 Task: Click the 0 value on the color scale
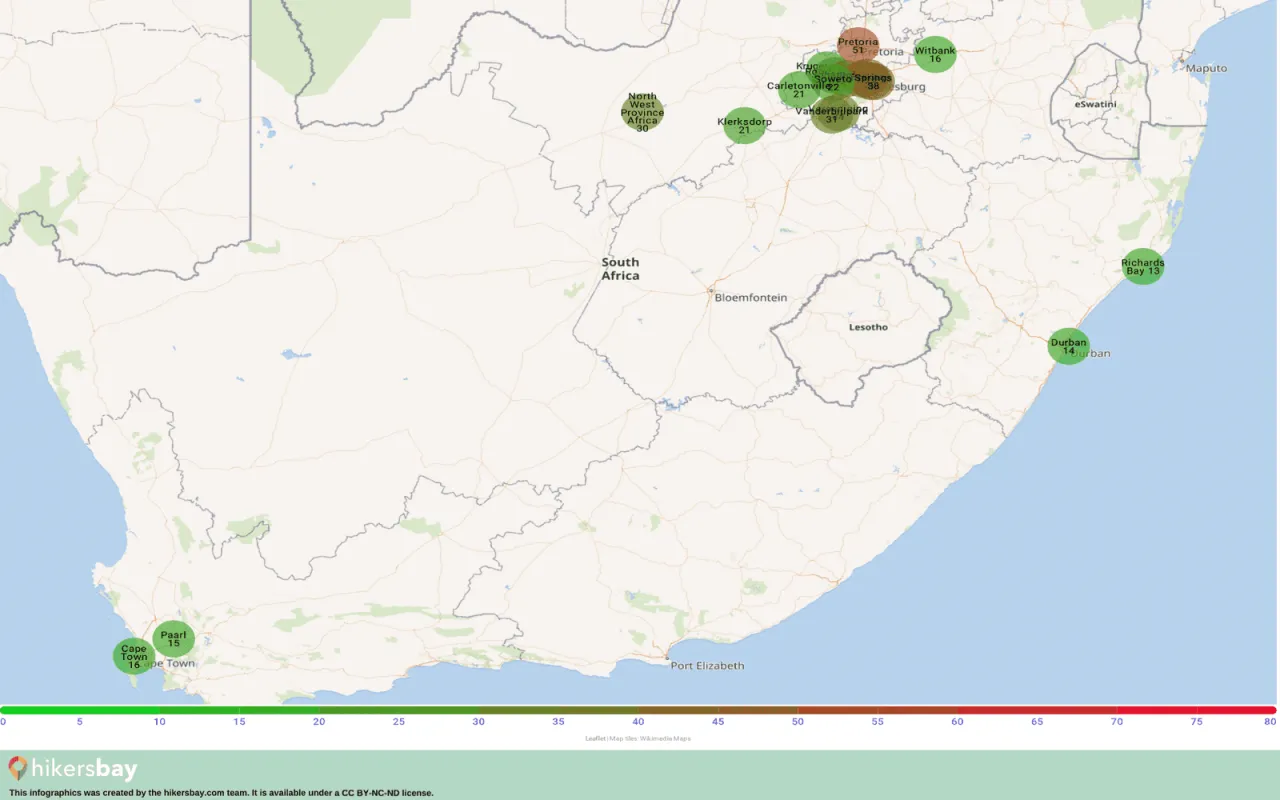(3, 721)
